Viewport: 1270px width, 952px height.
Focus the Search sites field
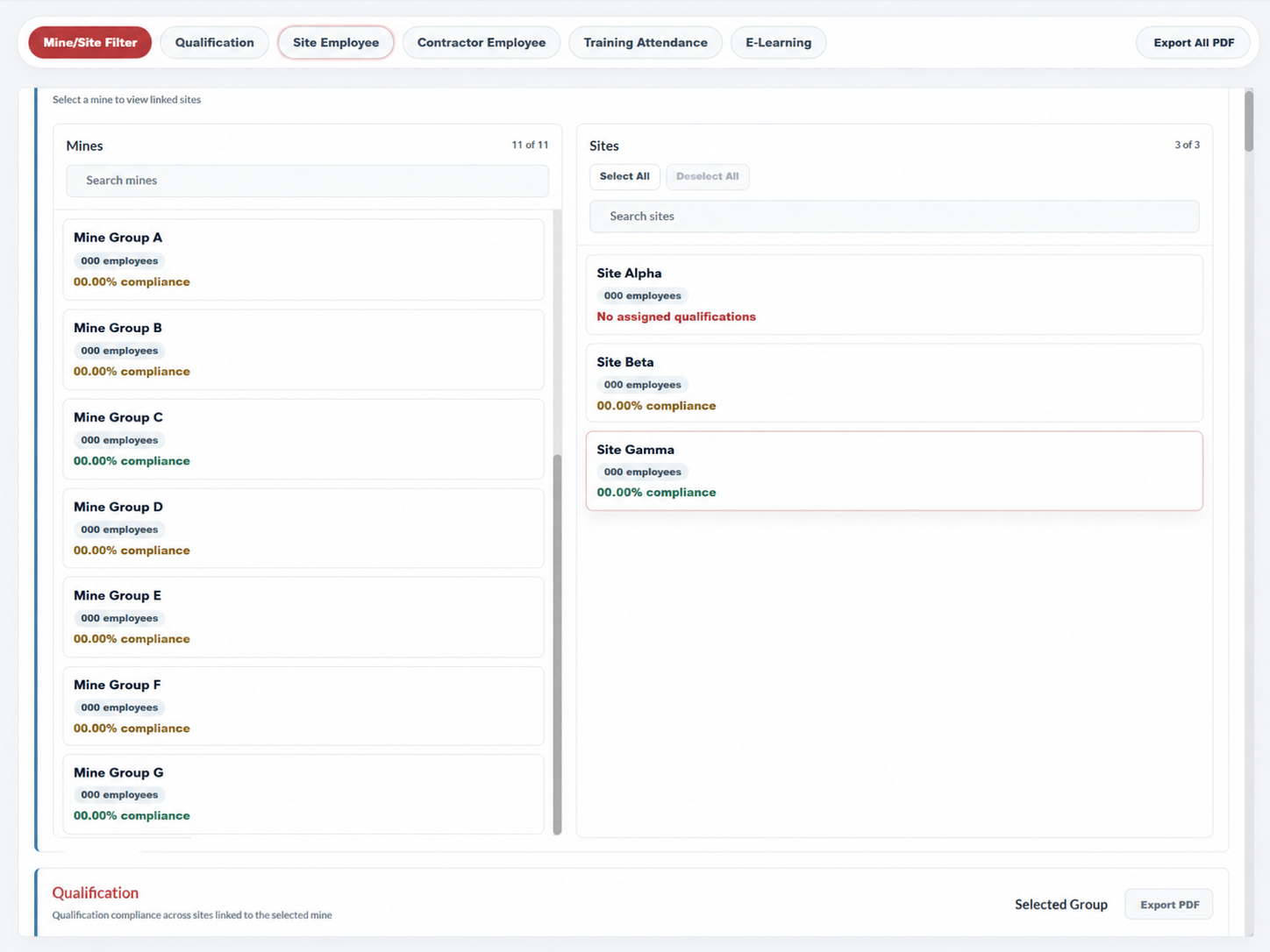pos(894,217)
